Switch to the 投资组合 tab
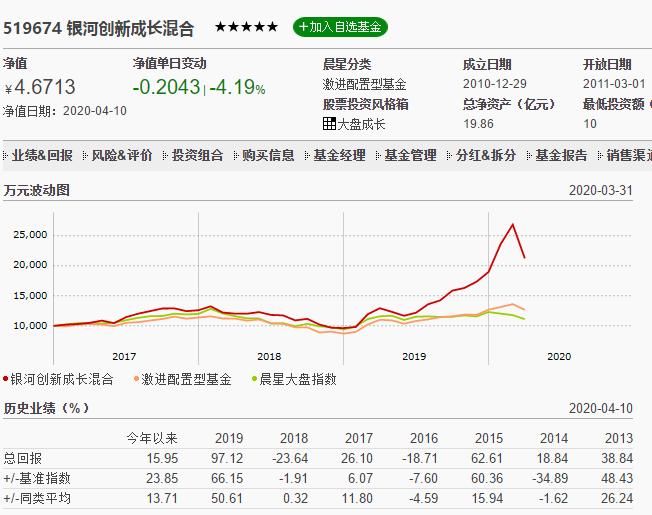652x515 pixels. tap(198, 155)
